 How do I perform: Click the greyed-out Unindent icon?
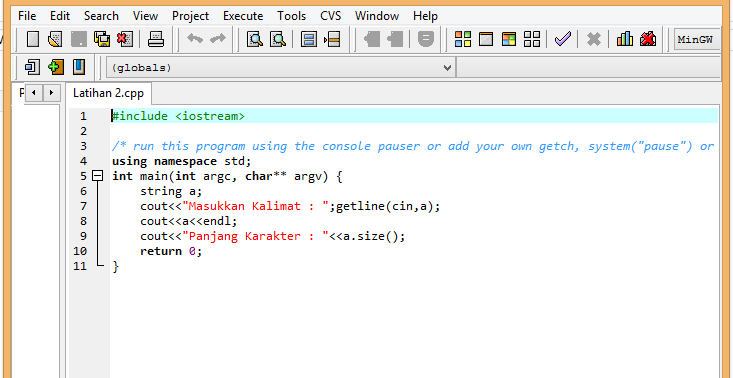point(395,39)
